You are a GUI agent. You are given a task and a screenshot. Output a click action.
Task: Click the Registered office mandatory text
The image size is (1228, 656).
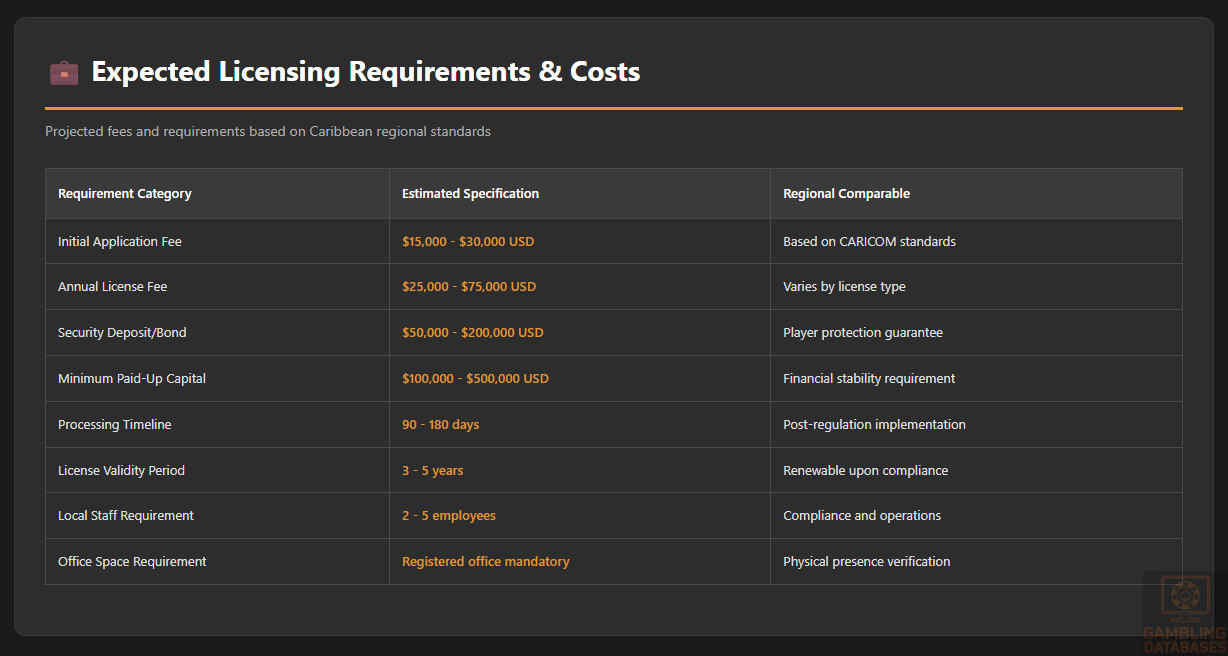(x=485, y=562)
